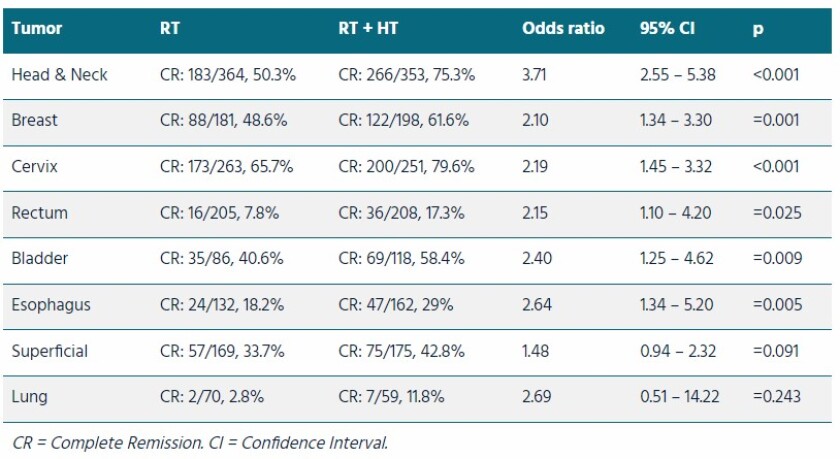This screenshot has height=459, width=840.
Task: Select the Breast tumor row label
Action: coord(35,120)
